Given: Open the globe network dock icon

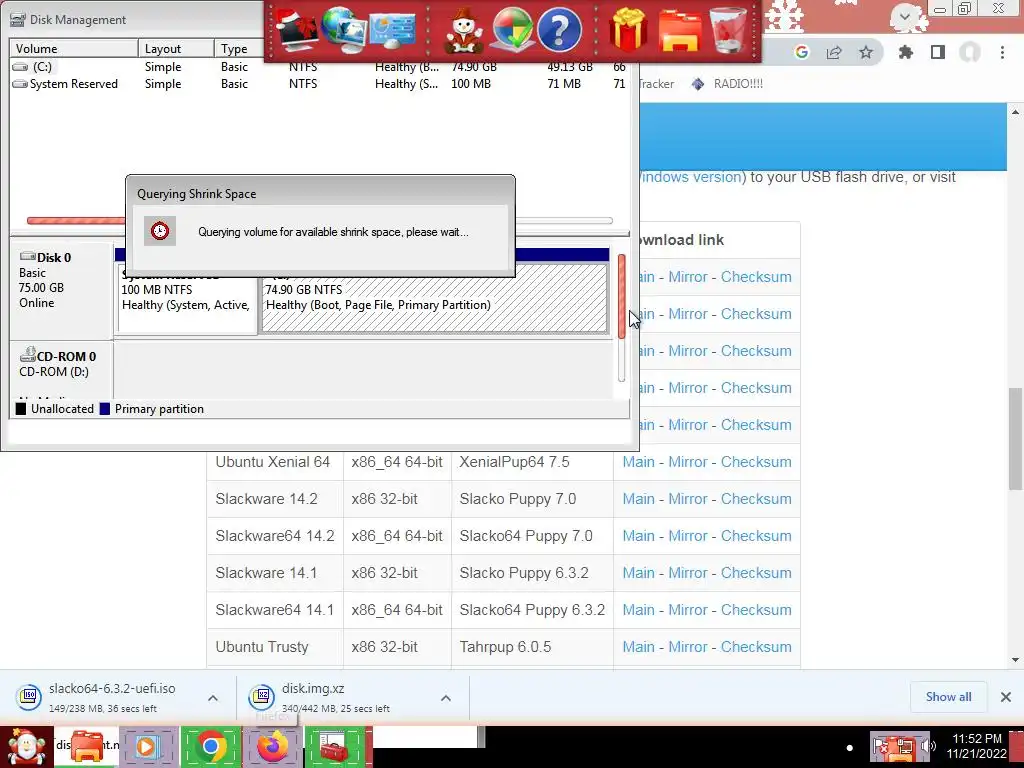Looking at the screenshot, I should (x=343, y=29).
